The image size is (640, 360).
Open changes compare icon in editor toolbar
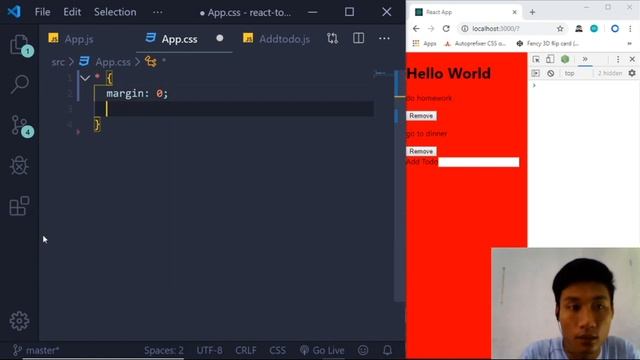(332, 38)
